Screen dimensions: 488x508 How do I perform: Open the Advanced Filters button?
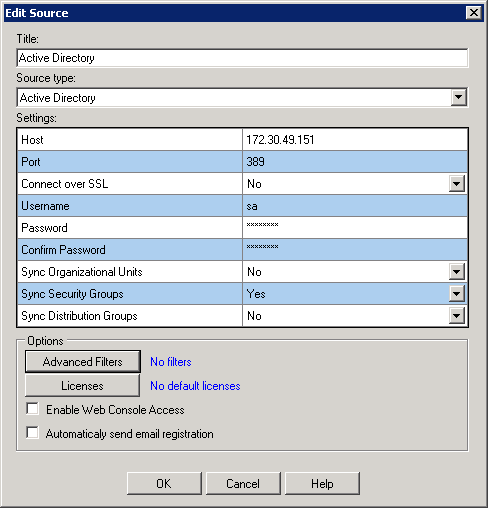[x=83, y=361]
